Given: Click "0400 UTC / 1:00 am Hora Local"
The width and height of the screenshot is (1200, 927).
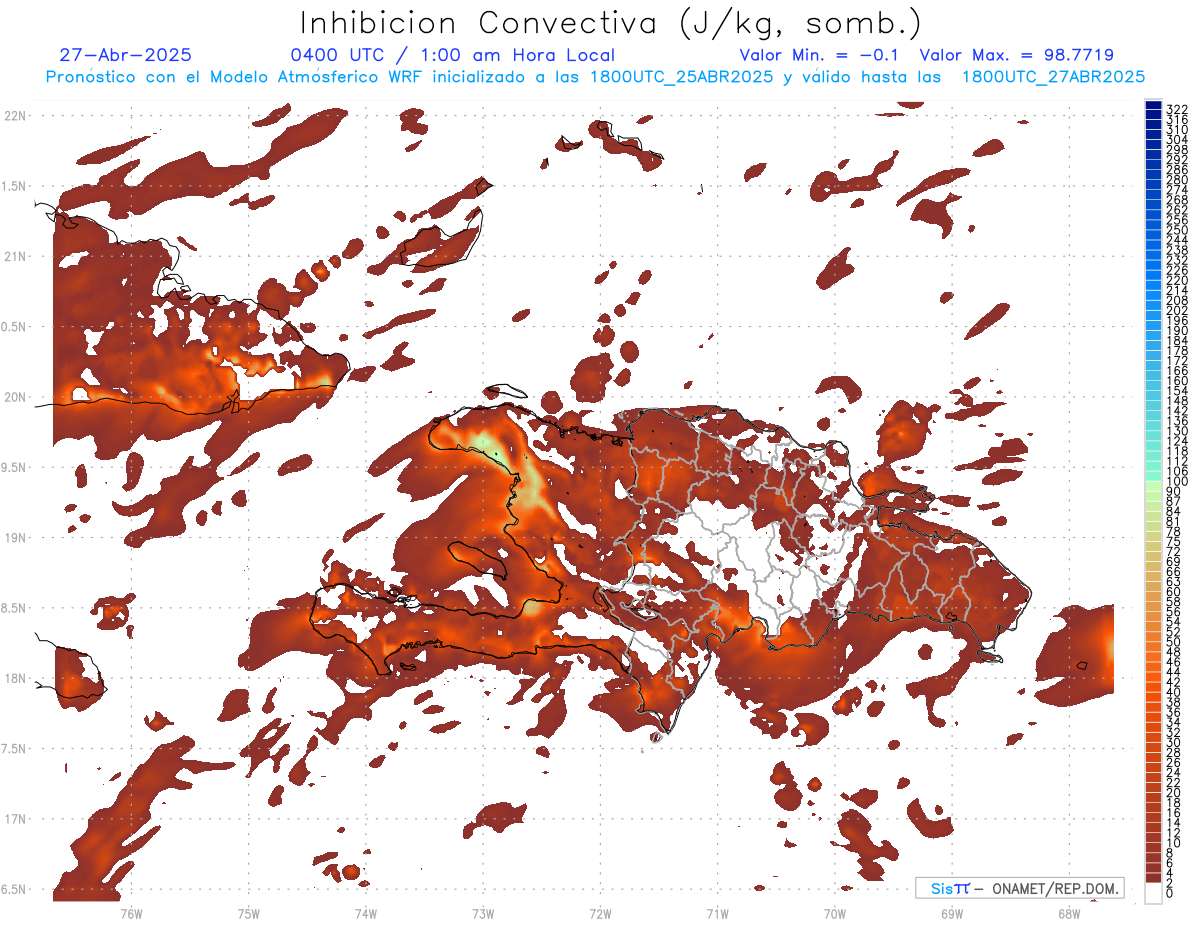Looking at the screenshot, I should pos(452,56).
